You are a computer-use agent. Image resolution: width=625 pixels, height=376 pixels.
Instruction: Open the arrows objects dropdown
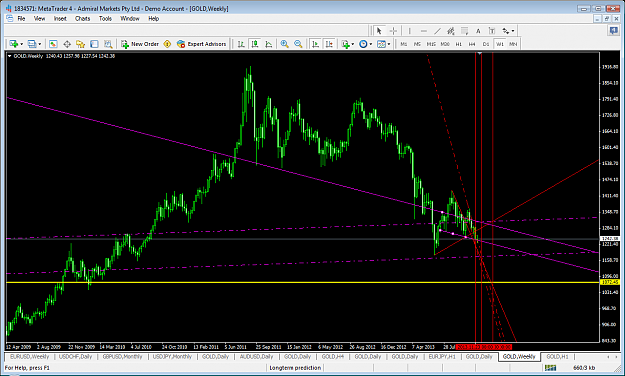tap(508, 31)
